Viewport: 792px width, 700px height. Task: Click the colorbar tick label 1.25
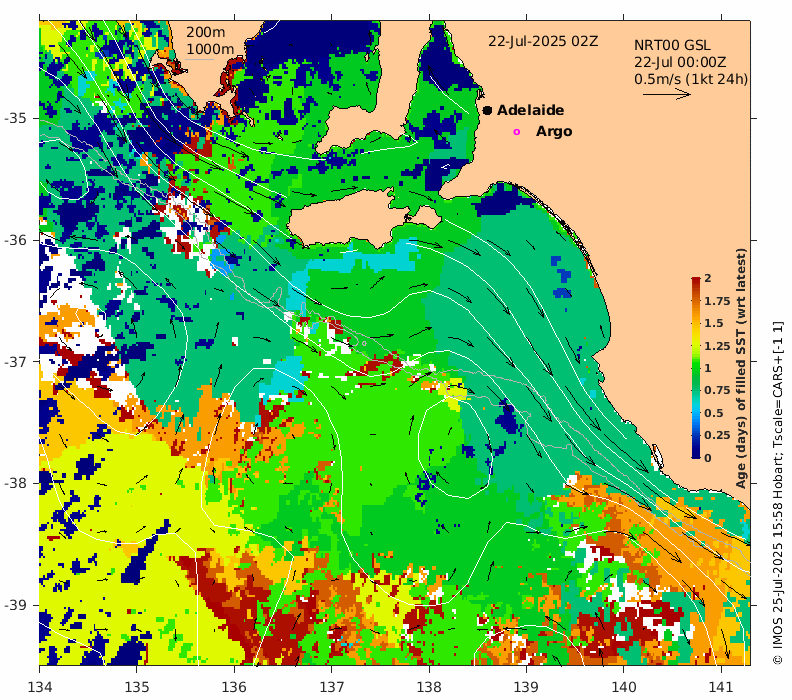pos(717,346)
